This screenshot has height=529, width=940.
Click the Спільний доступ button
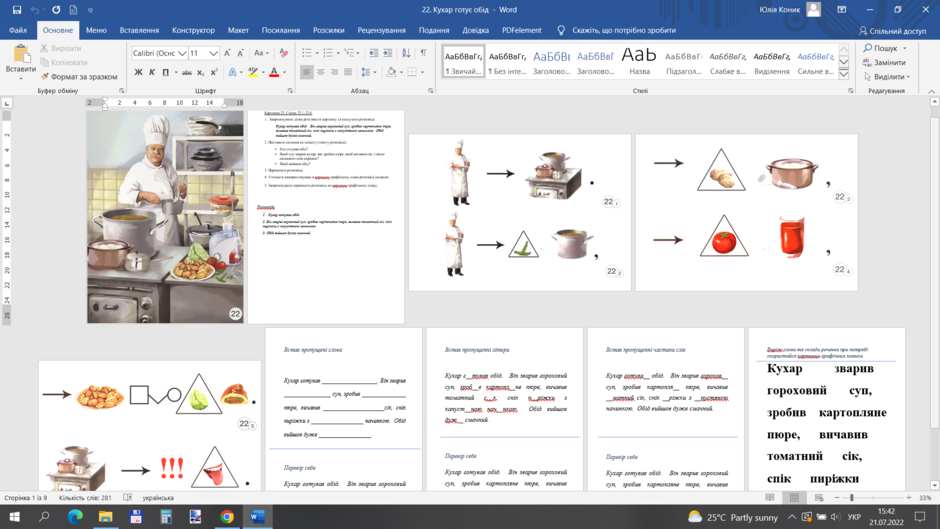[892, 31]
